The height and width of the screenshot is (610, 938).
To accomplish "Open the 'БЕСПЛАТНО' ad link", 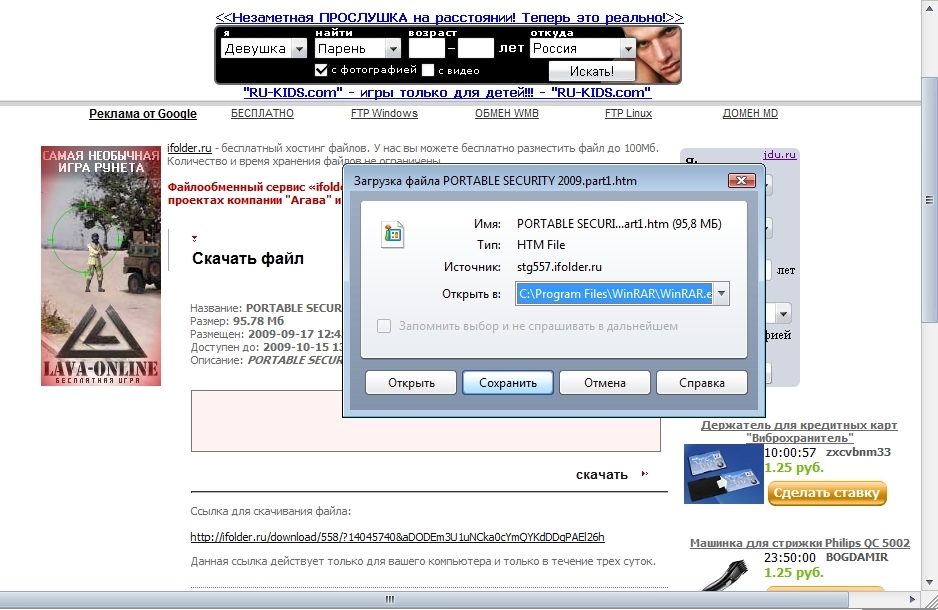I will 262,113.
